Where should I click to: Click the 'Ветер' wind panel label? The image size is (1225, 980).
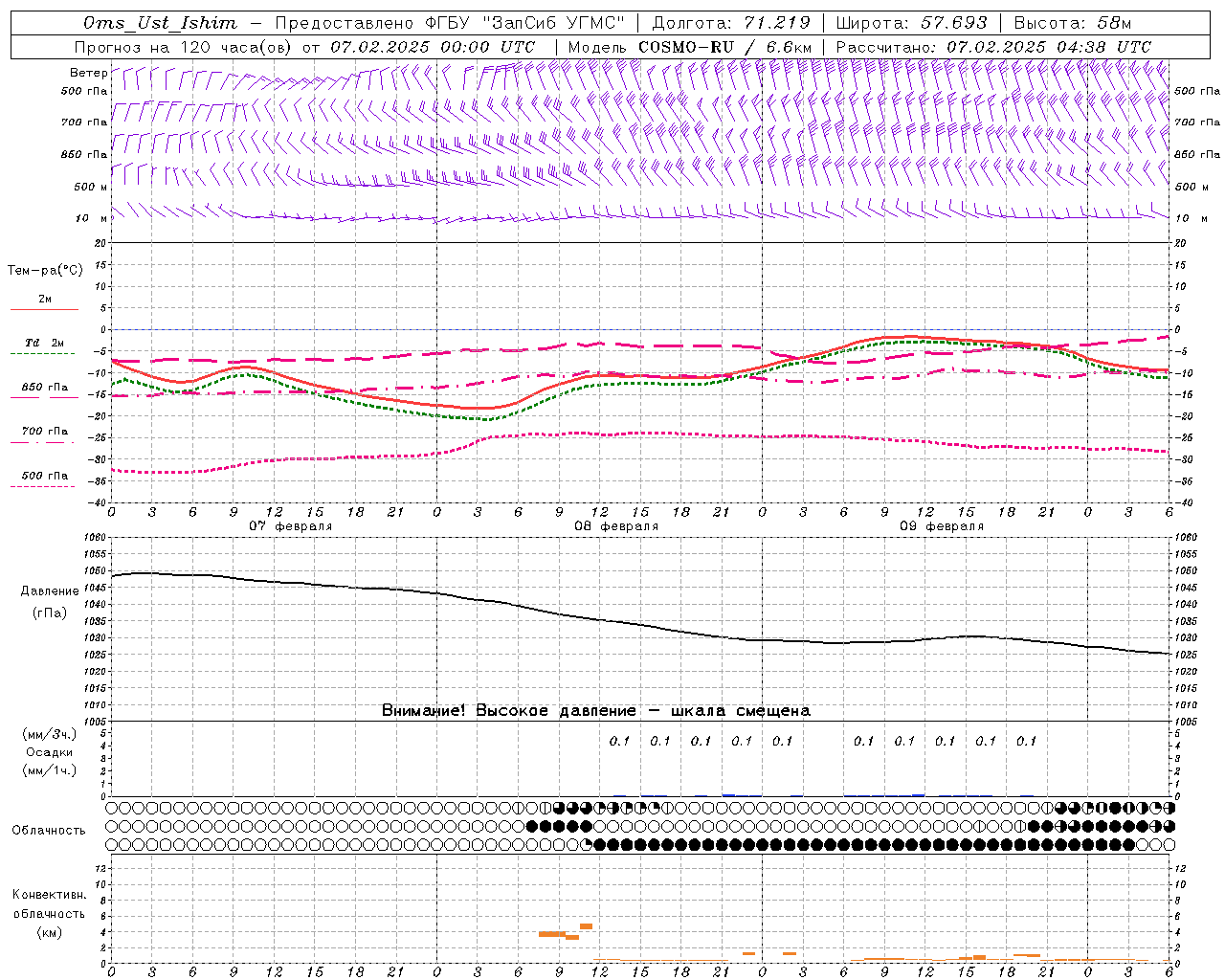coord(88,73)
